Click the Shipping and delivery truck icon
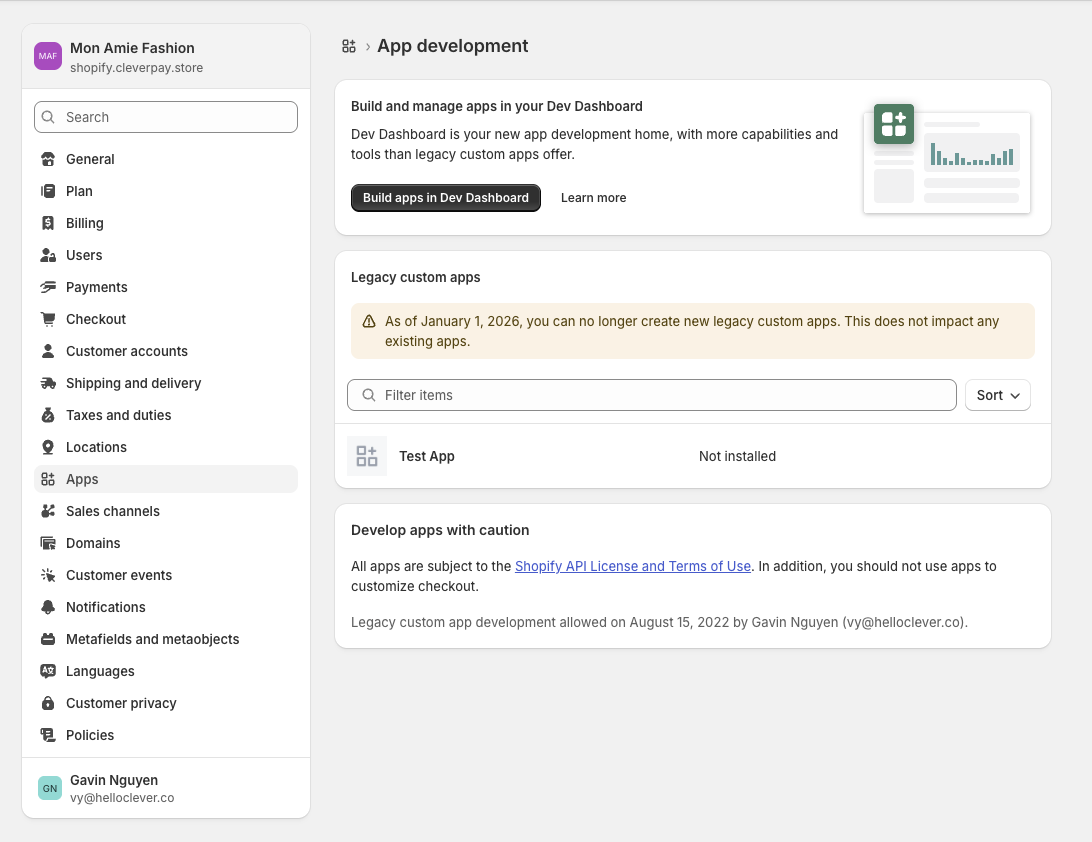The height and width of the screenshot is (842, 1092). (x=48, y=383)
